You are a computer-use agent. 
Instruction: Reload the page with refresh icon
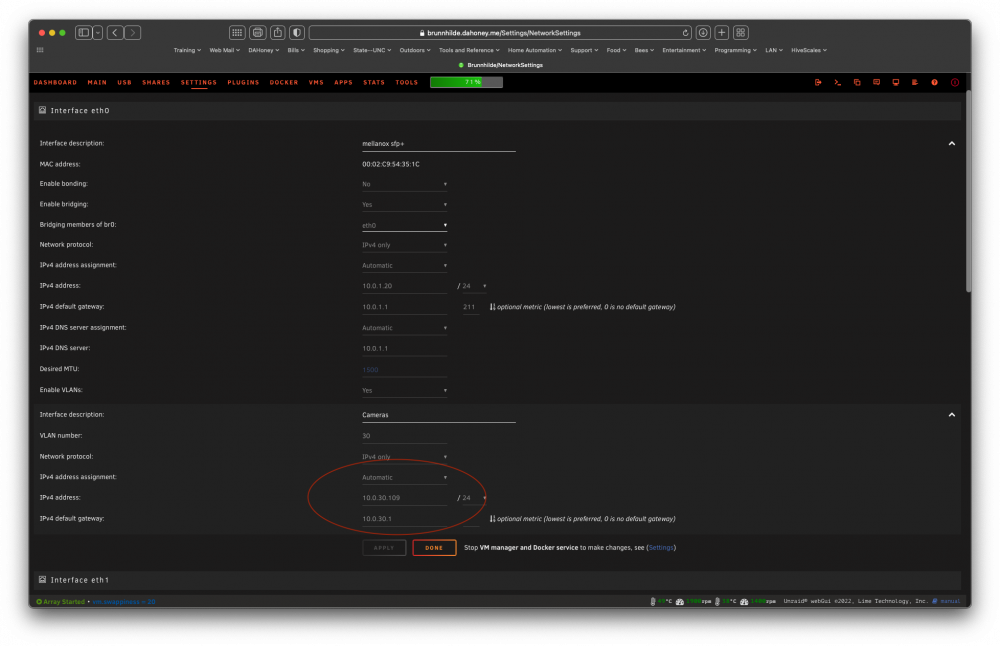click(686, 33)
